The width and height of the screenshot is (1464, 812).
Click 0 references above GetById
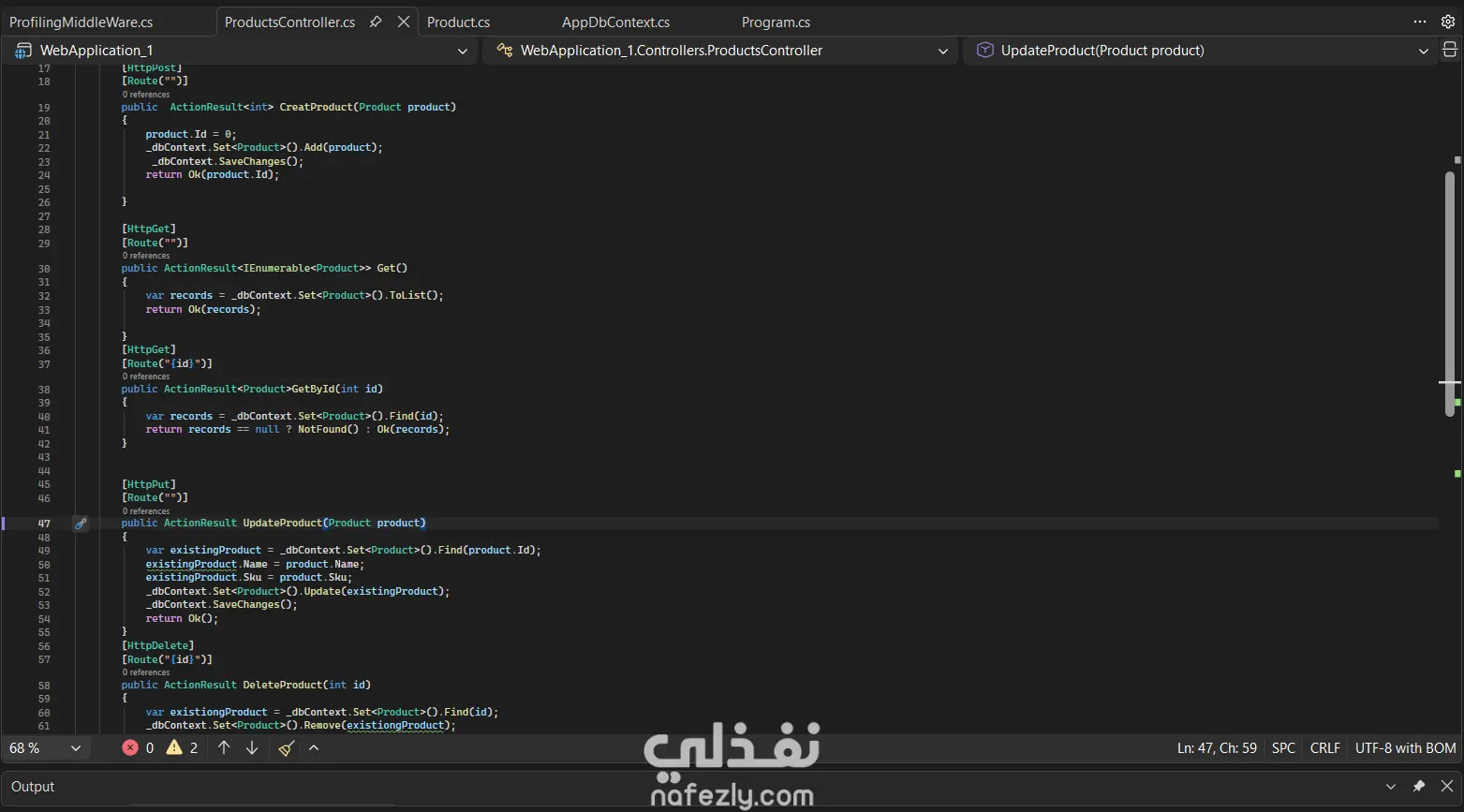[x=146, y=376]
